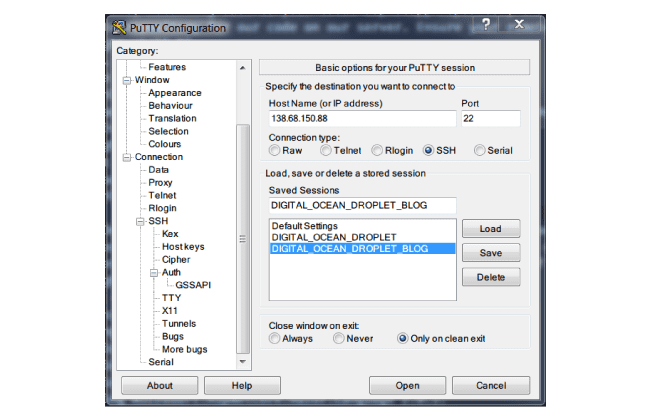Click the Cancel button

(491, 386)
